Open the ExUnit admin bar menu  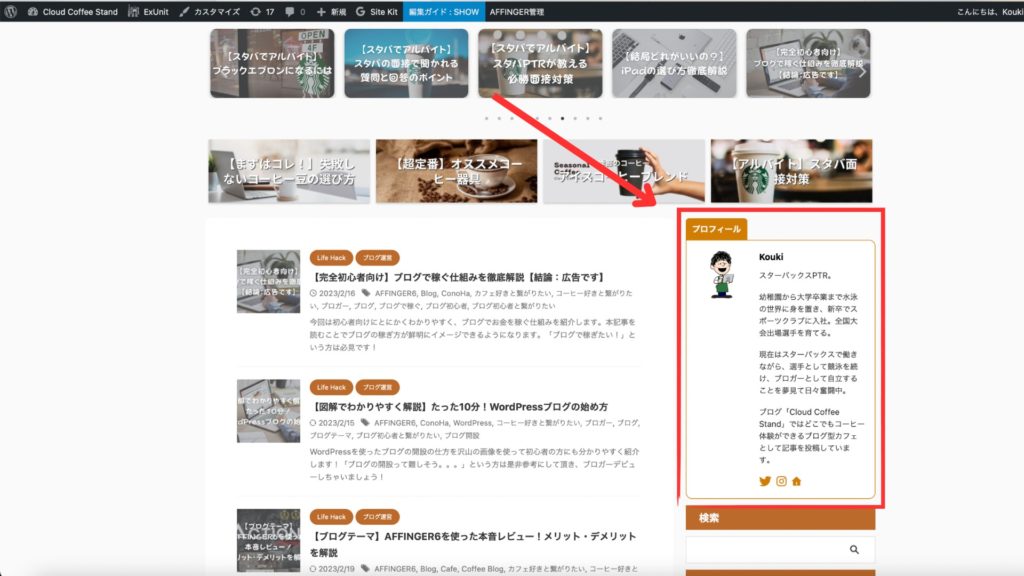point(148,11)
